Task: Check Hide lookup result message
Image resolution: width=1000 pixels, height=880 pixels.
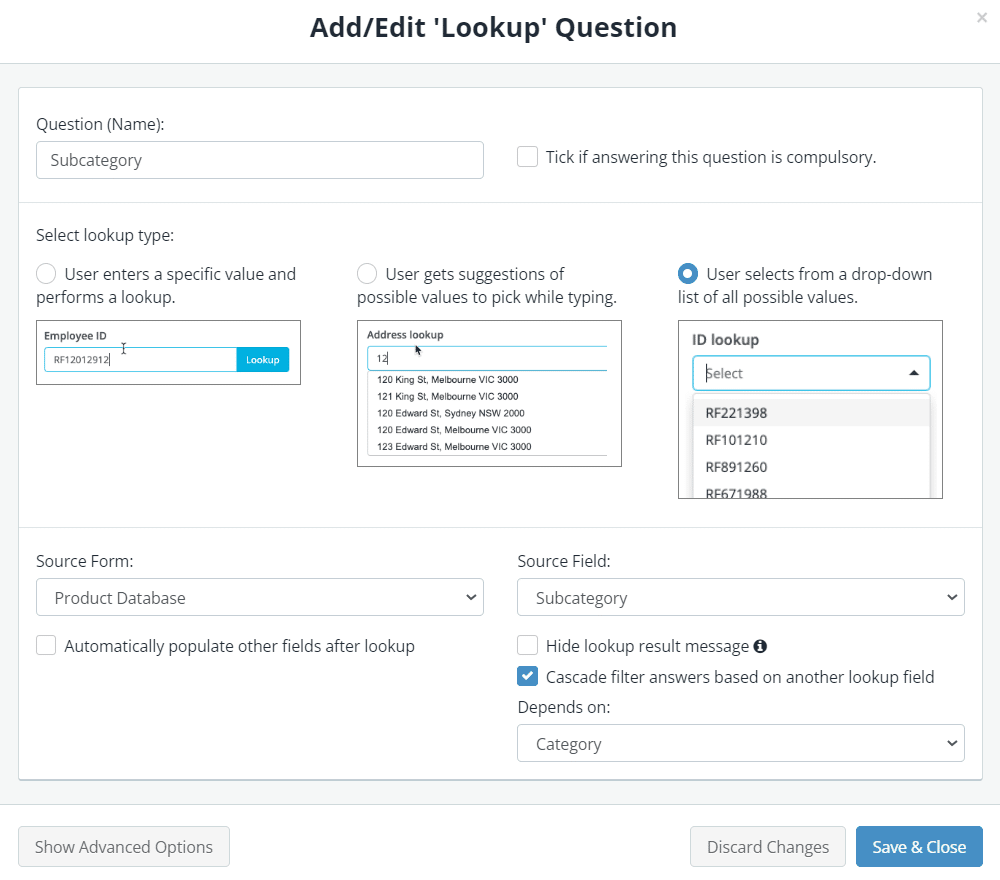Action: coord(527,644)
